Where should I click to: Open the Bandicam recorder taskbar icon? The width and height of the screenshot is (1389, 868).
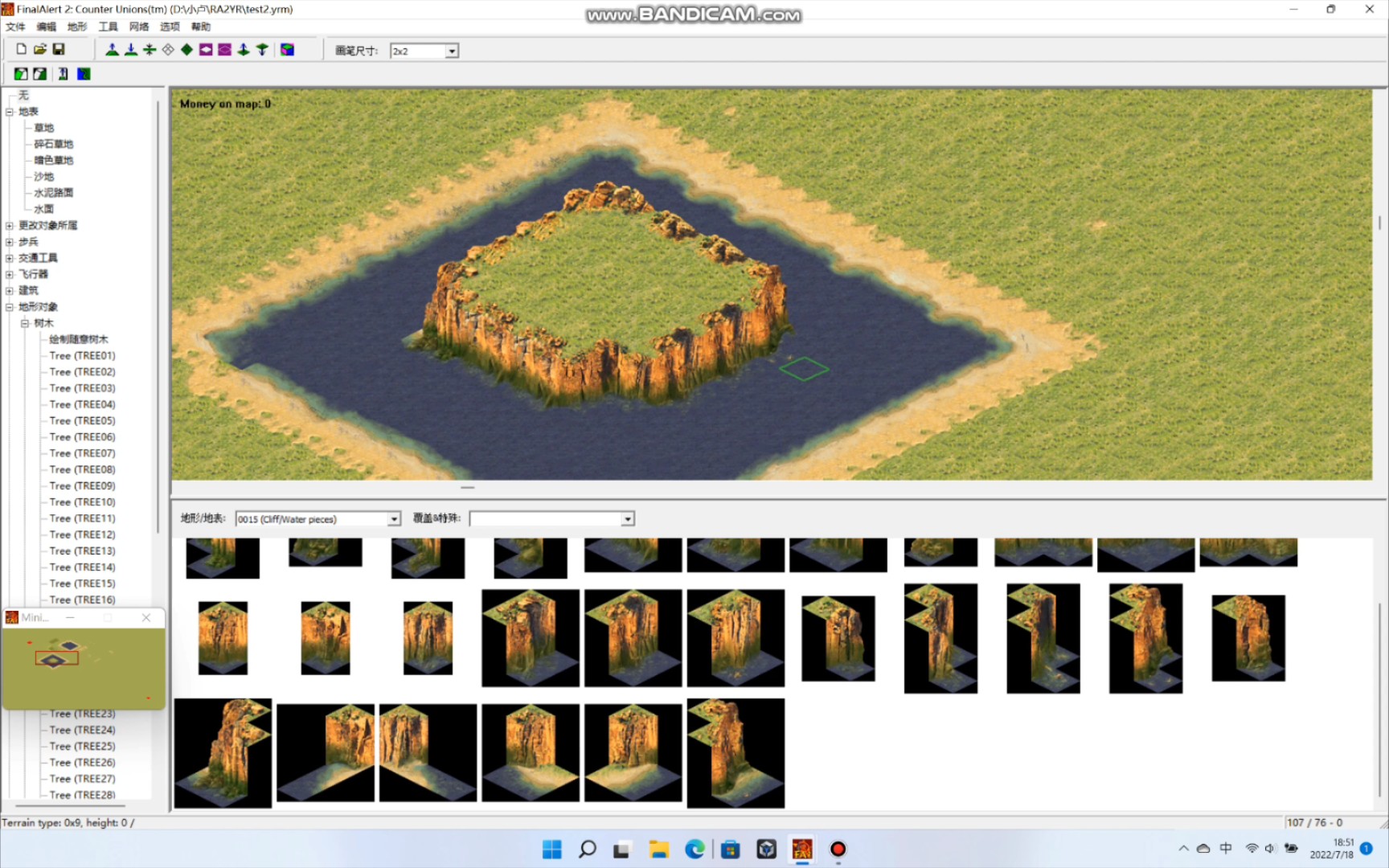[x=838, y=850]
